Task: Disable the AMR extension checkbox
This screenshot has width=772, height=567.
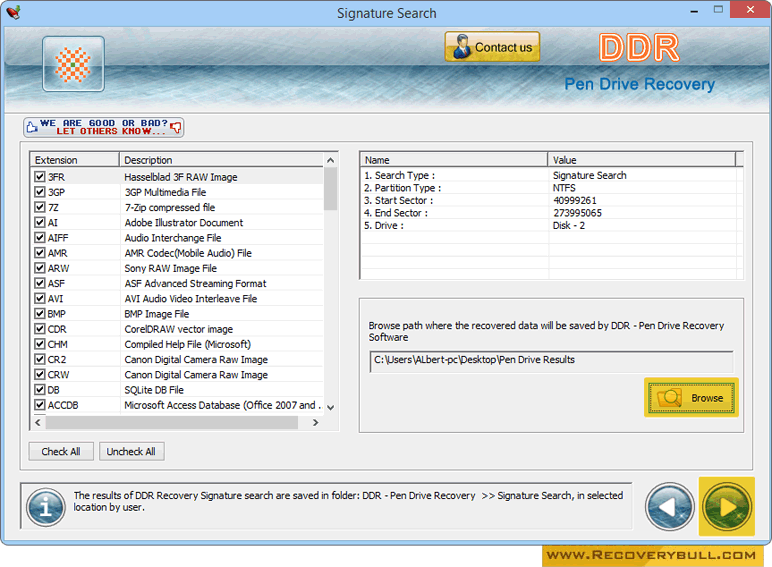Action: (40, 253)
